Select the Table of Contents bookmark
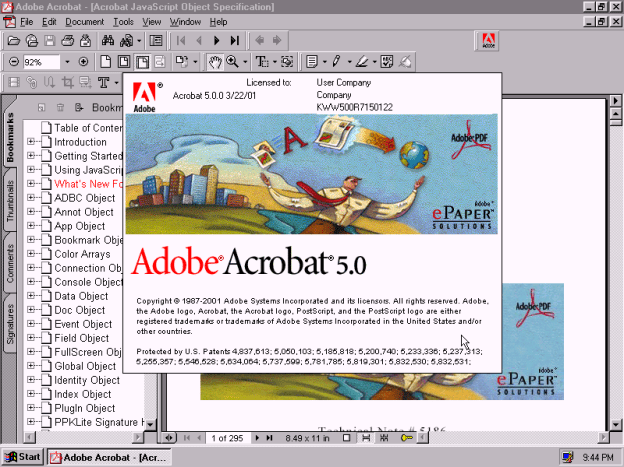This screenshot has width=624, height=467. click(x=88, y=128)
